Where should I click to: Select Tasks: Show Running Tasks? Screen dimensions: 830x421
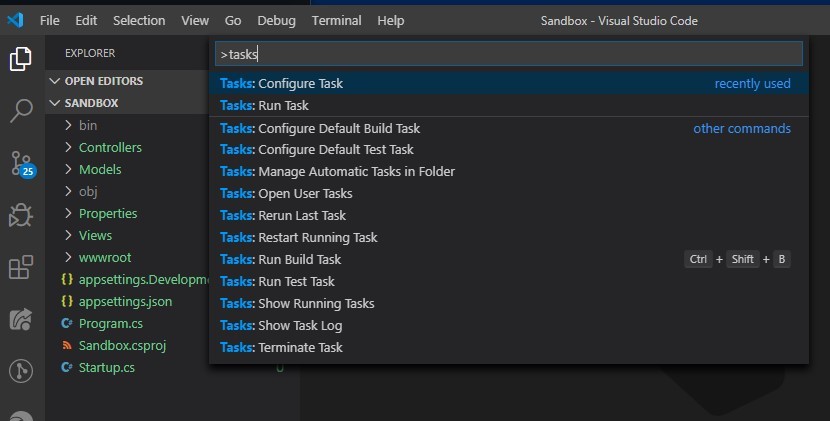(x=509, y=303)
